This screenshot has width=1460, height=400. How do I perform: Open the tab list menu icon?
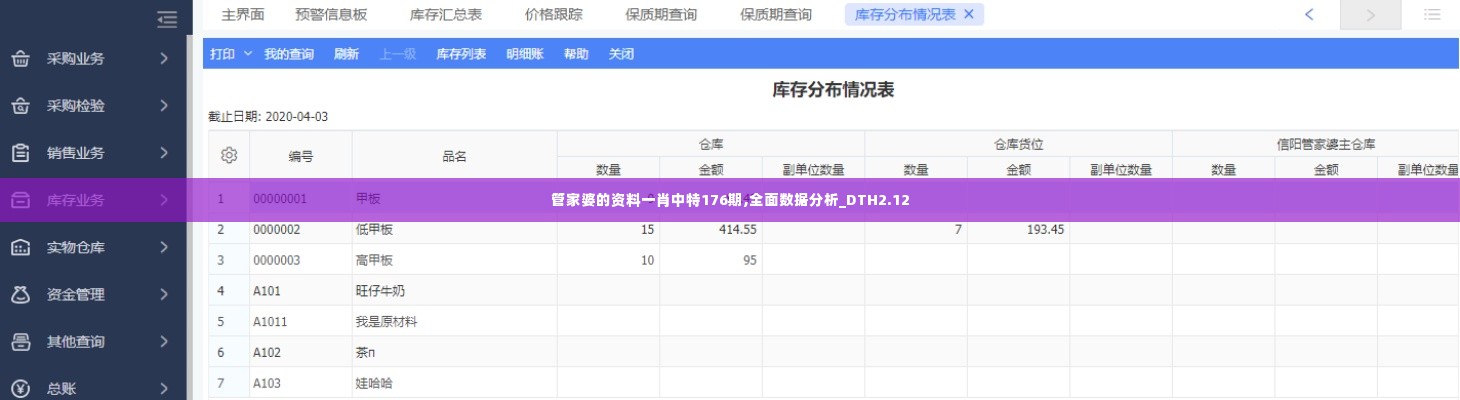tap(1432, 15)
